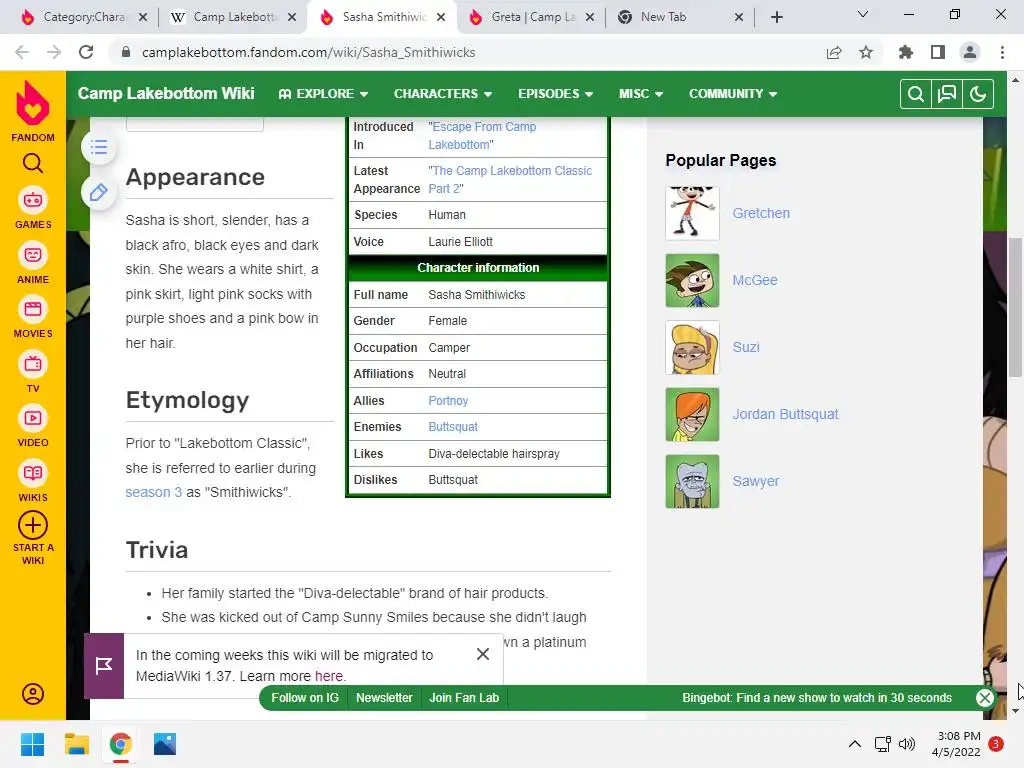Screen dimensions: 1024x768
Task: Click the McGee thumbnail image
Action: click(692, 280)
